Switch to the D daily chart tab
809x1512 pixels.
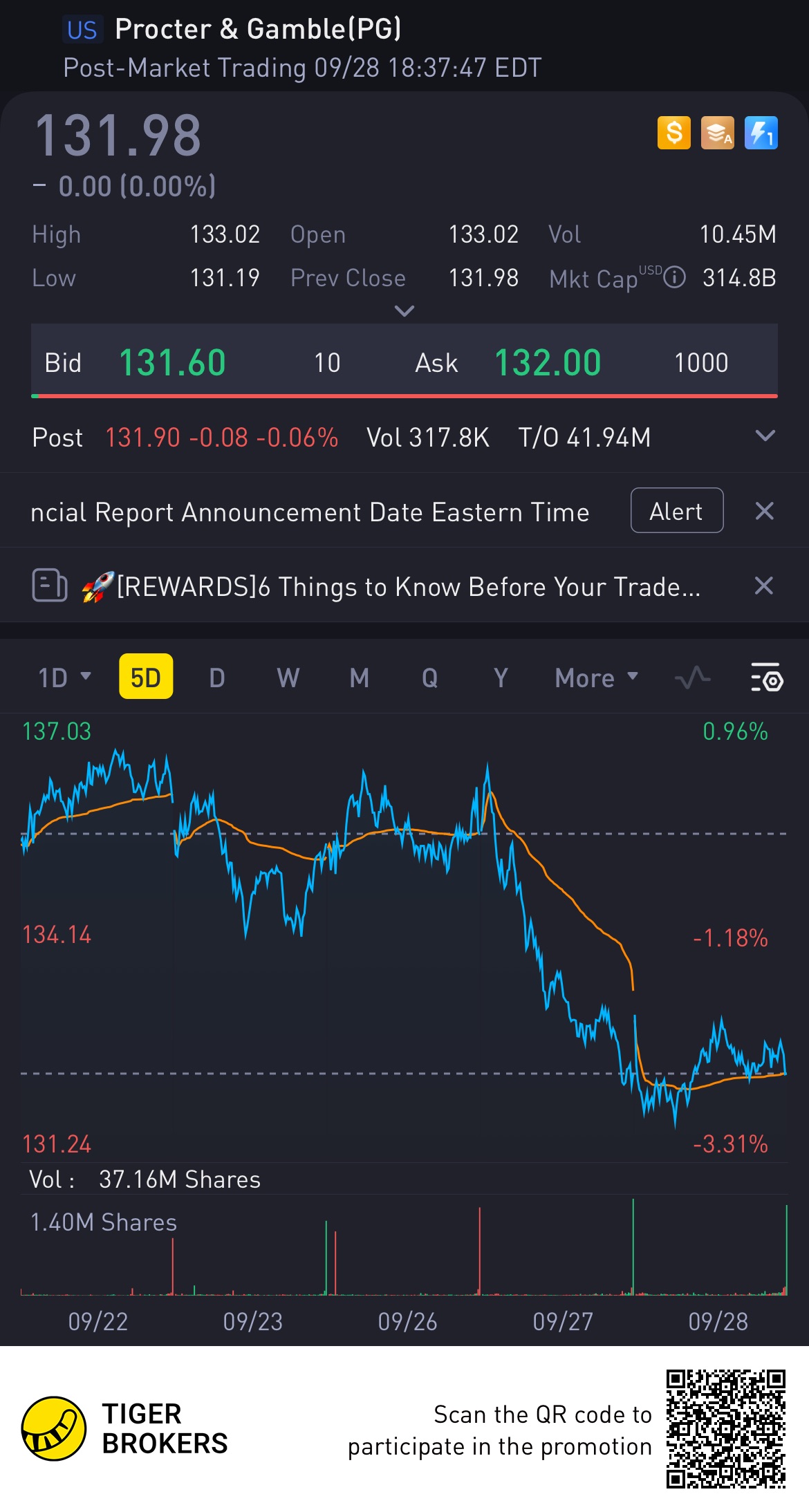pyautogui.click(x=217, y=678)
